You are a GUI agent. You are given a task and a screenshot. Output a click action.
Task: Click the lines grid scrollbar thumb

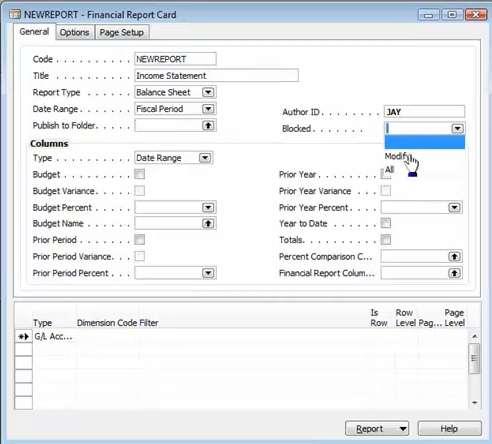coord(475,359)
